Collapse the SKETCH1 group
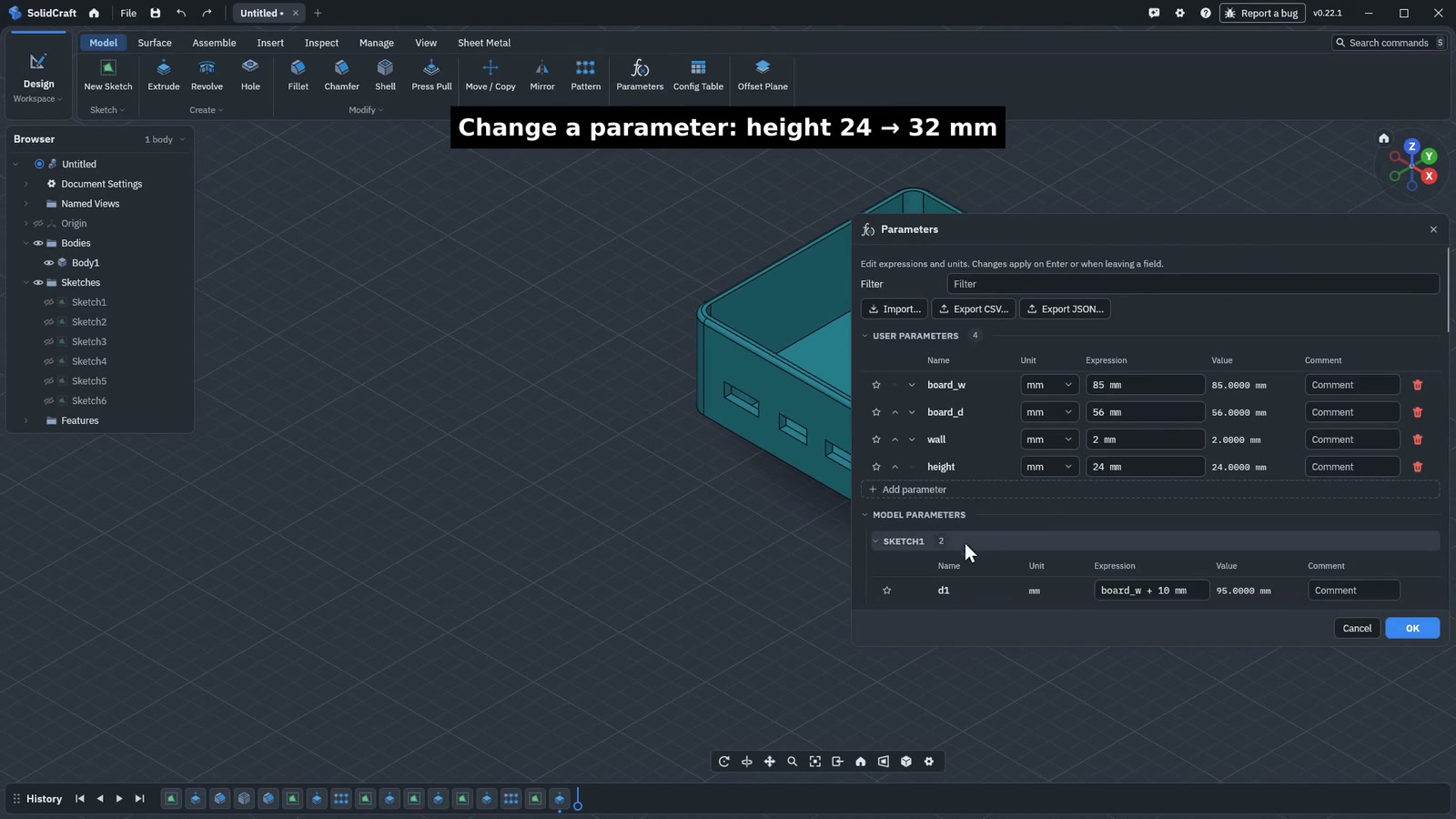The height and width of the screenshot is (819, 1456). (x=876, y=541)
